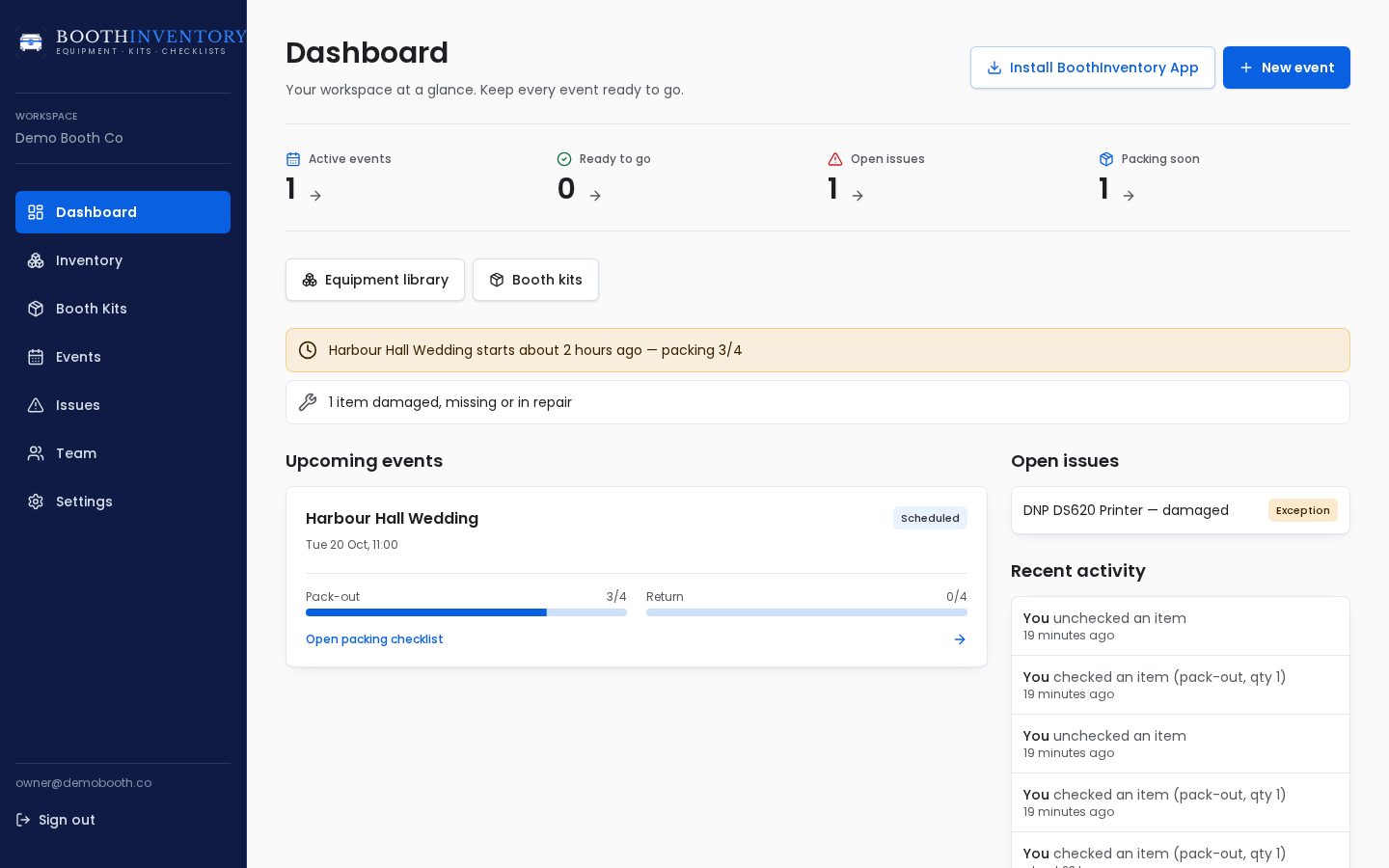The height and width of the screenshot is (868, 1389).
Task: Select the Demo Booth Co workspace name
Action: (x=69, y=138)
